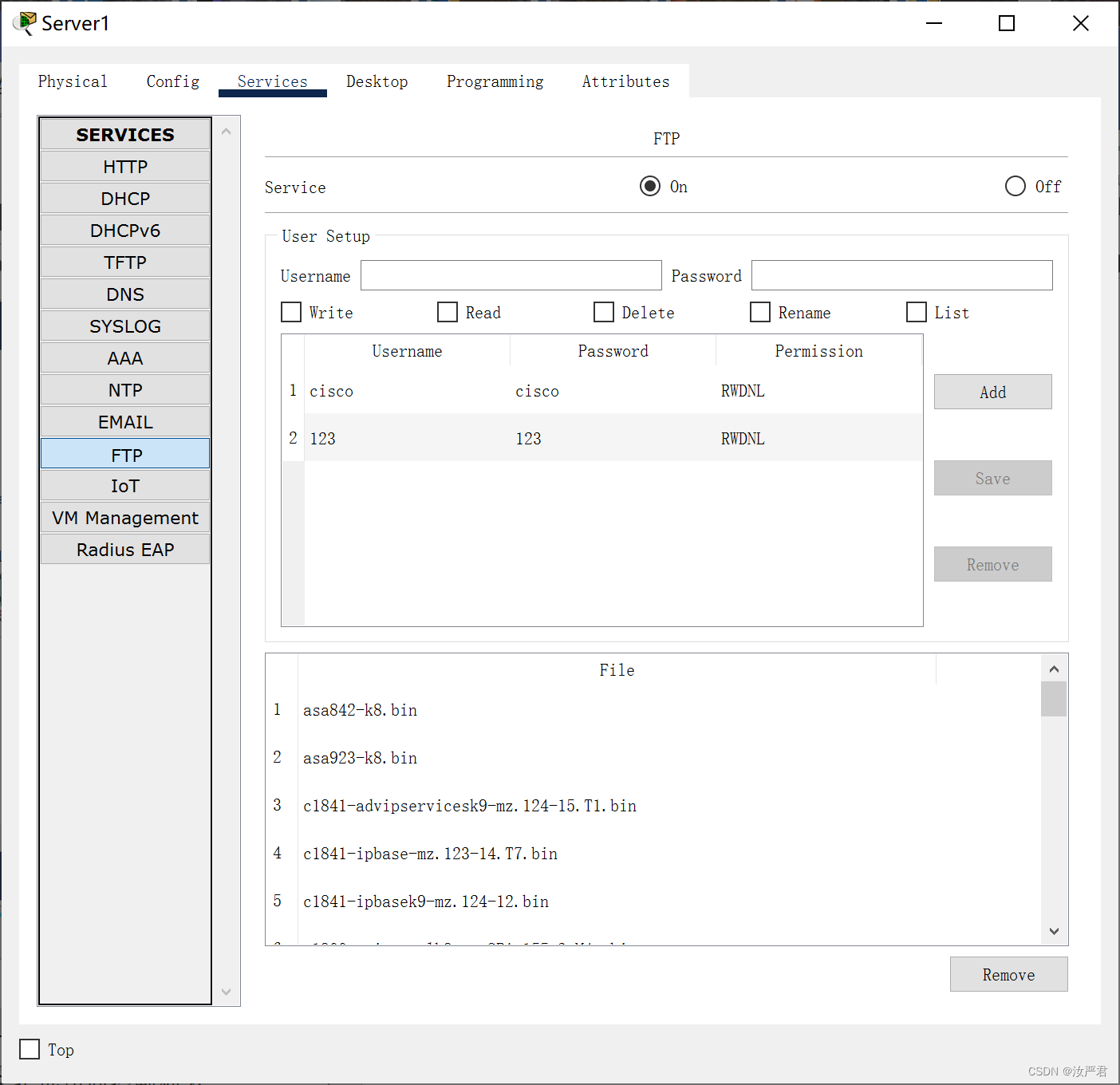This screenshot has height=1085, width=1120.
Task: Open the NTP service
Action: click(125, 390)
